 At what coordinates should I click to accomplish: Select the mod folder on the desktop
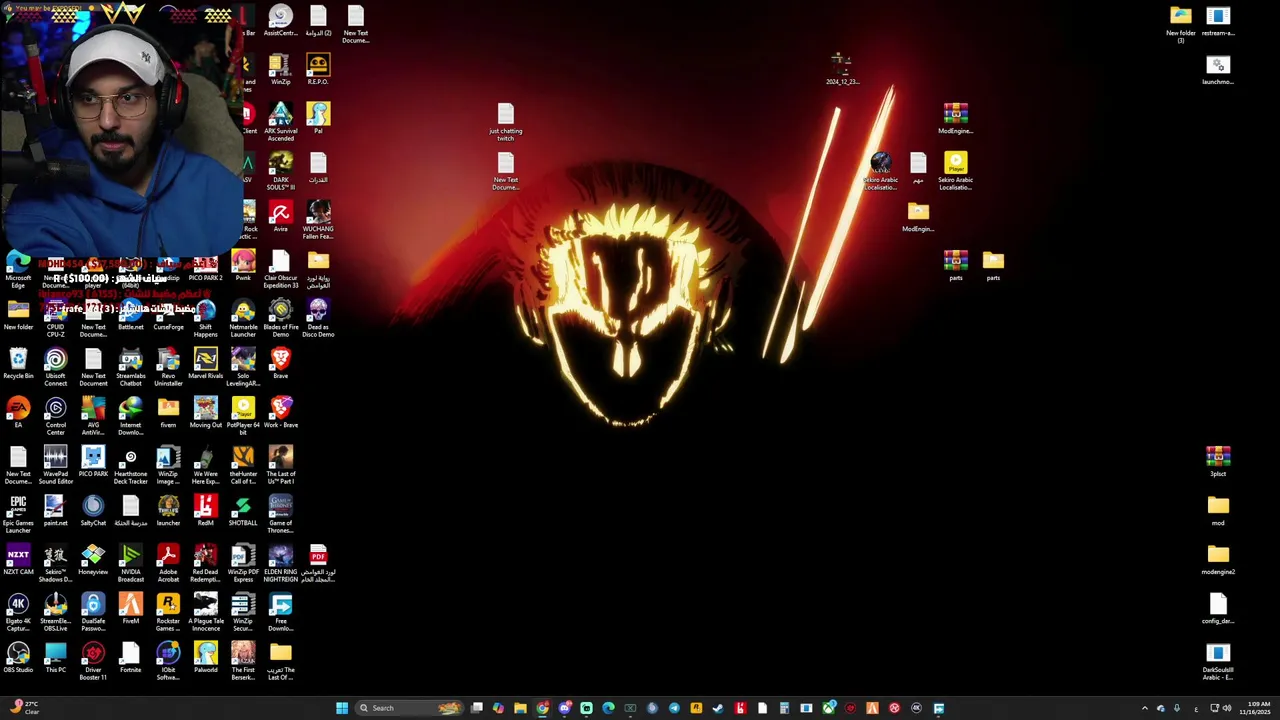1218,510
